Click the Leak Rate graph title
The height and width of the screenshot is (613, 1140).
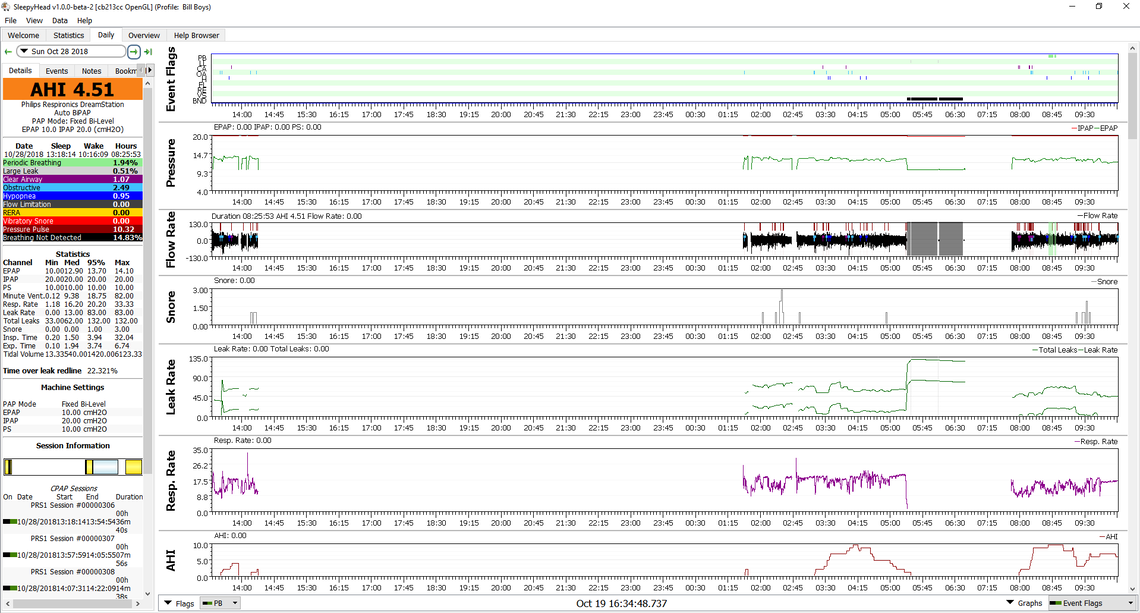tap(172, 388)
